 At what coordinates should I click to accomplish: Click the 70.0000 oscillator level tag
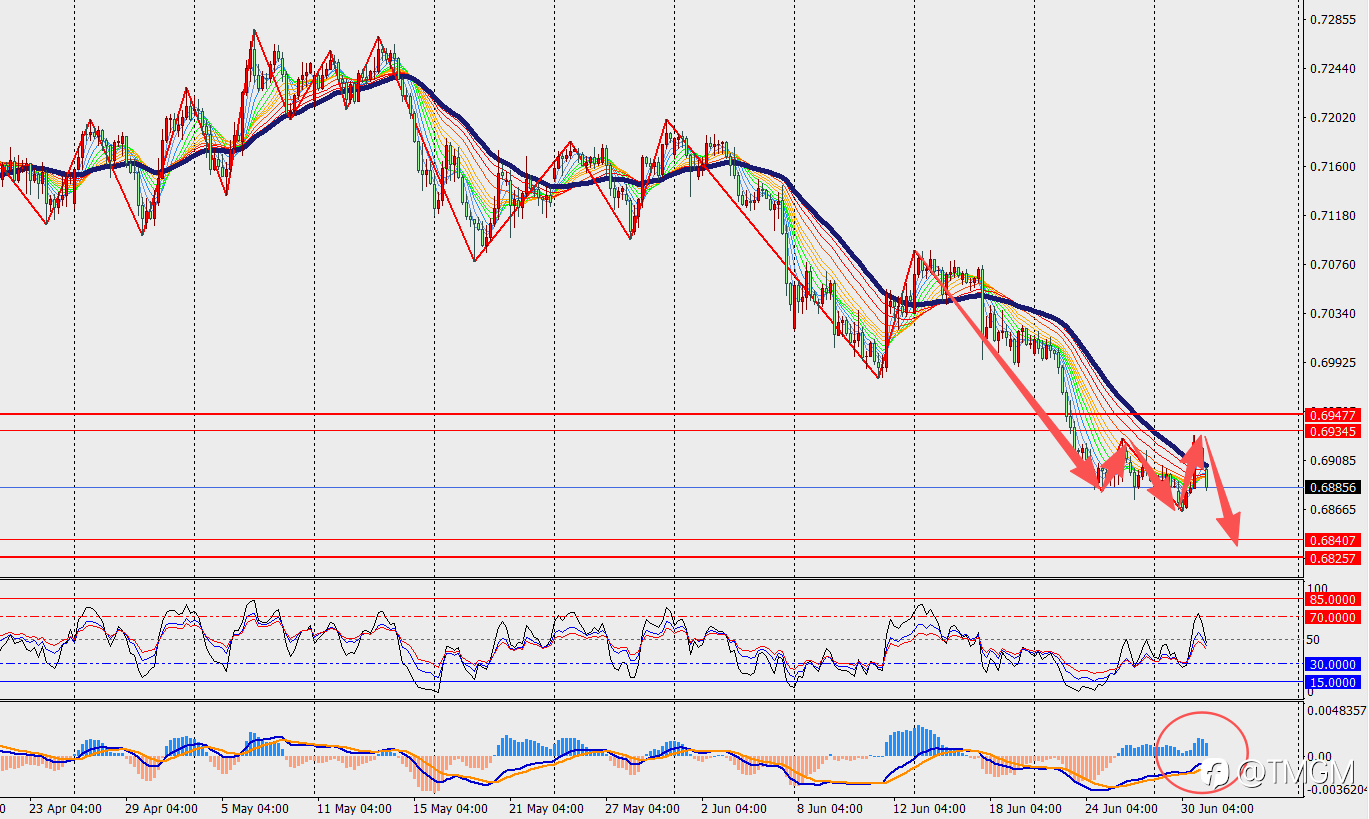click(x=1333, y=618)
